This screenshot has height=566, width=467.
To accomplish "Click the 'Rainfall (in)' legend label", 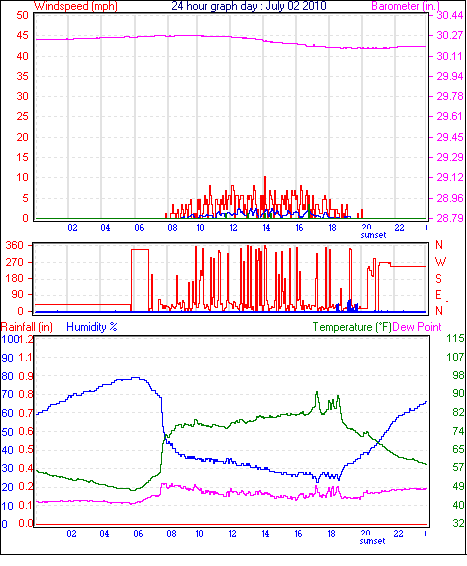I will tap(27, 327).
